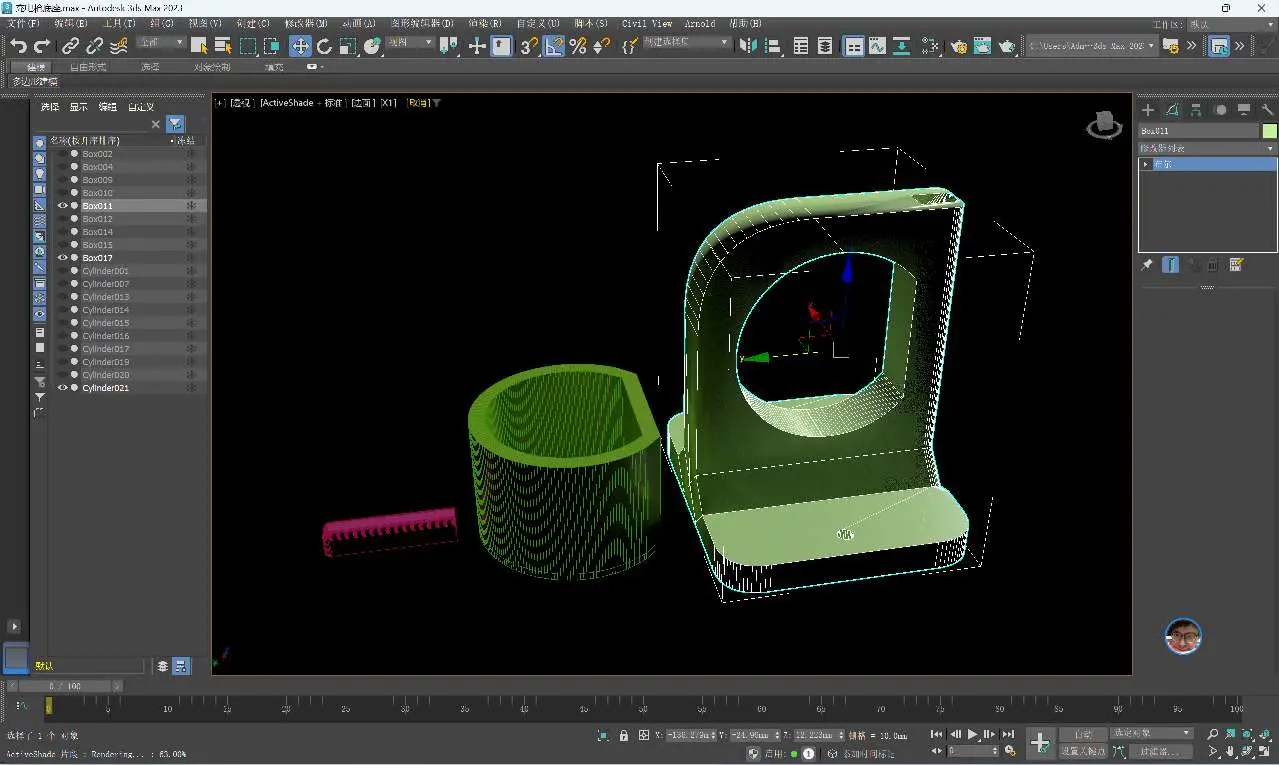Open the Rendered Frame Window
Image resolution: width=1279 pixels, height=765 pixels.
pyautogui.click(x=983, y=46)
